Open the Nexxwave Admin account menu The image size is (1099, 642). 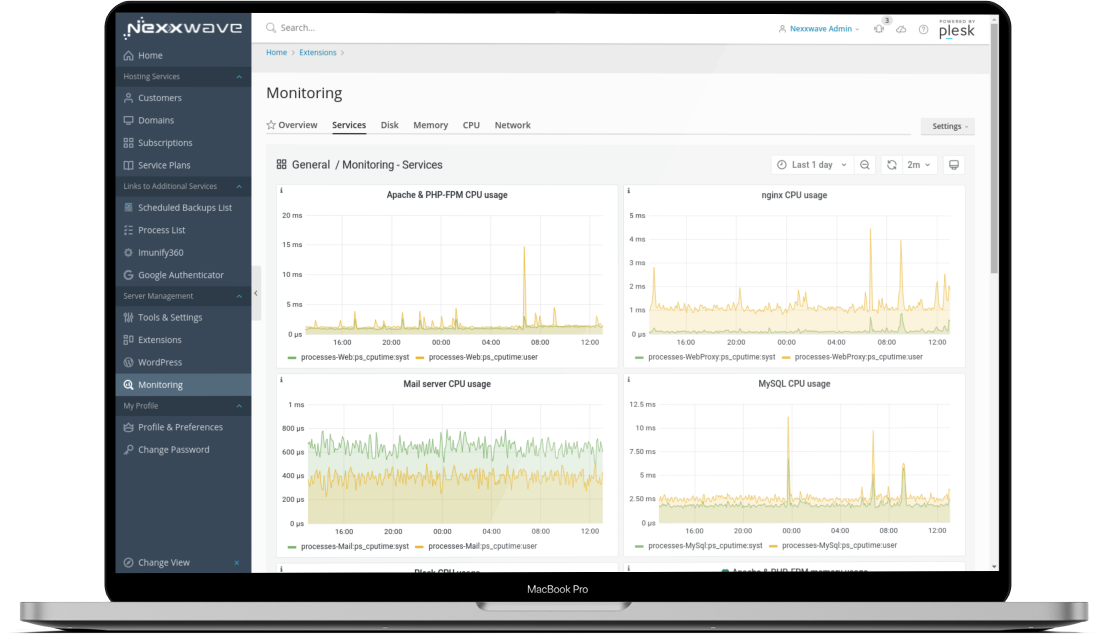(x=819, y=29)
